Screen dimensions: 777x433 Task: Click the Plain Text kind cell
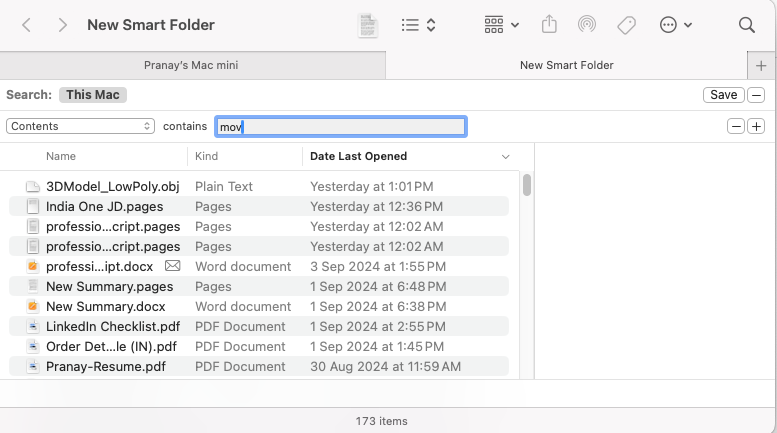(x=224, y=187)
